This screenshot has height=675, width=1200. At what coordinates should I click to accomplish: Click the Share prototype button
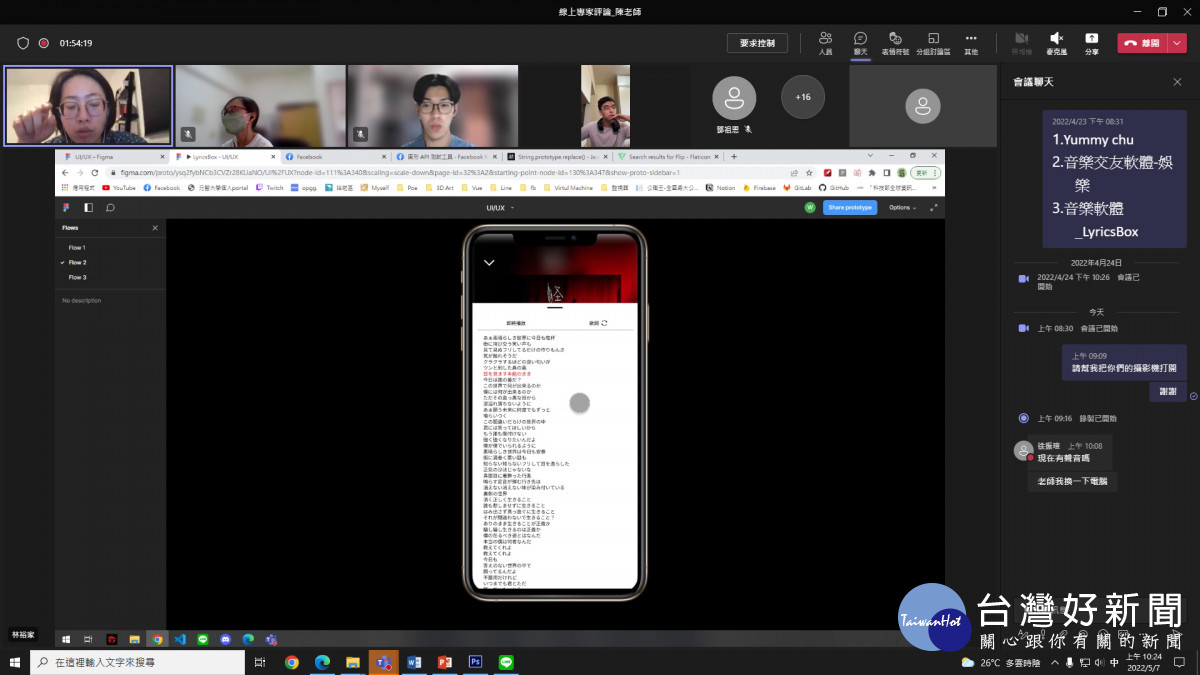[849, 208]
